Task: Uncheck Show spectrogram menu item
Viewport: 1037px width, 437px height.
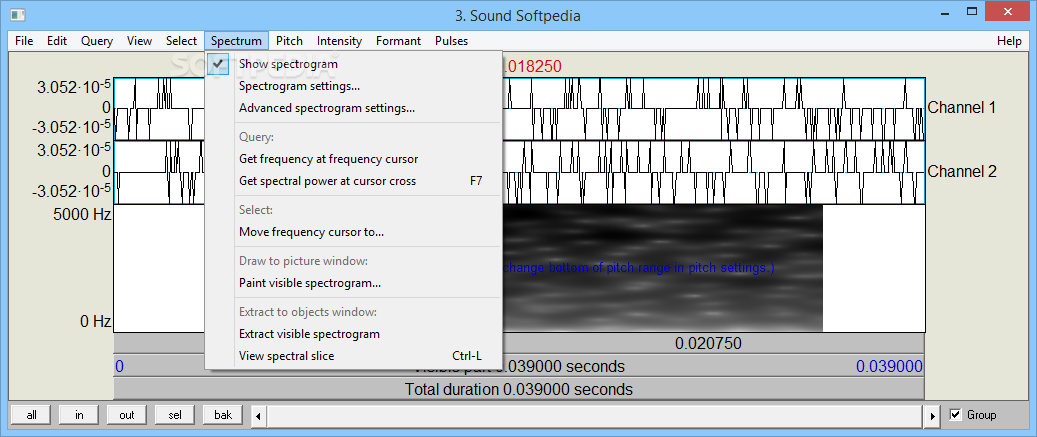Action: pyautogui.click(x=353, y=64)
